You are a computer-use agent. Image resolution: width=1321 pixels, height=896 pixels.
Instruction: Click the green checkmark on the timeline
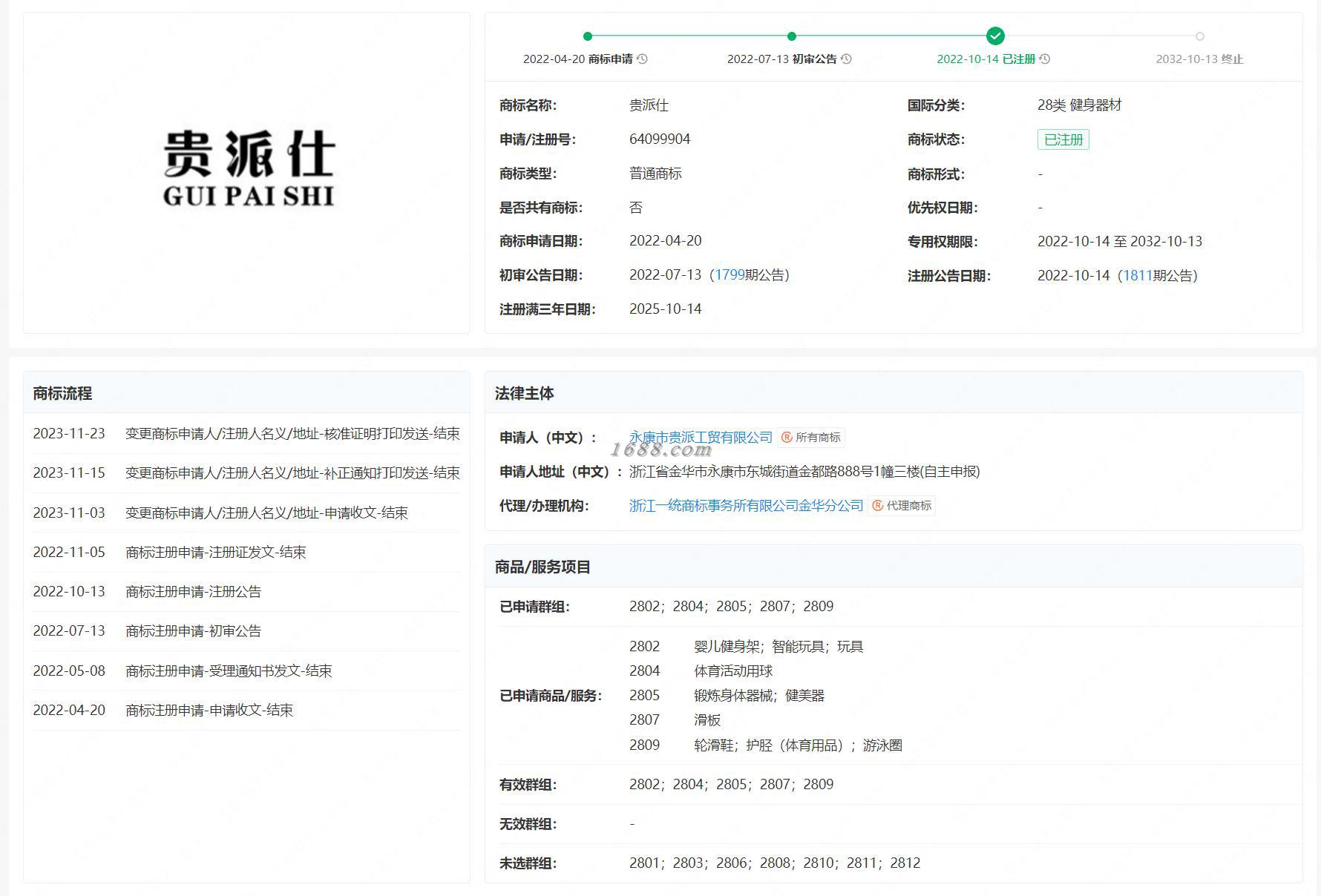point(995,36)
